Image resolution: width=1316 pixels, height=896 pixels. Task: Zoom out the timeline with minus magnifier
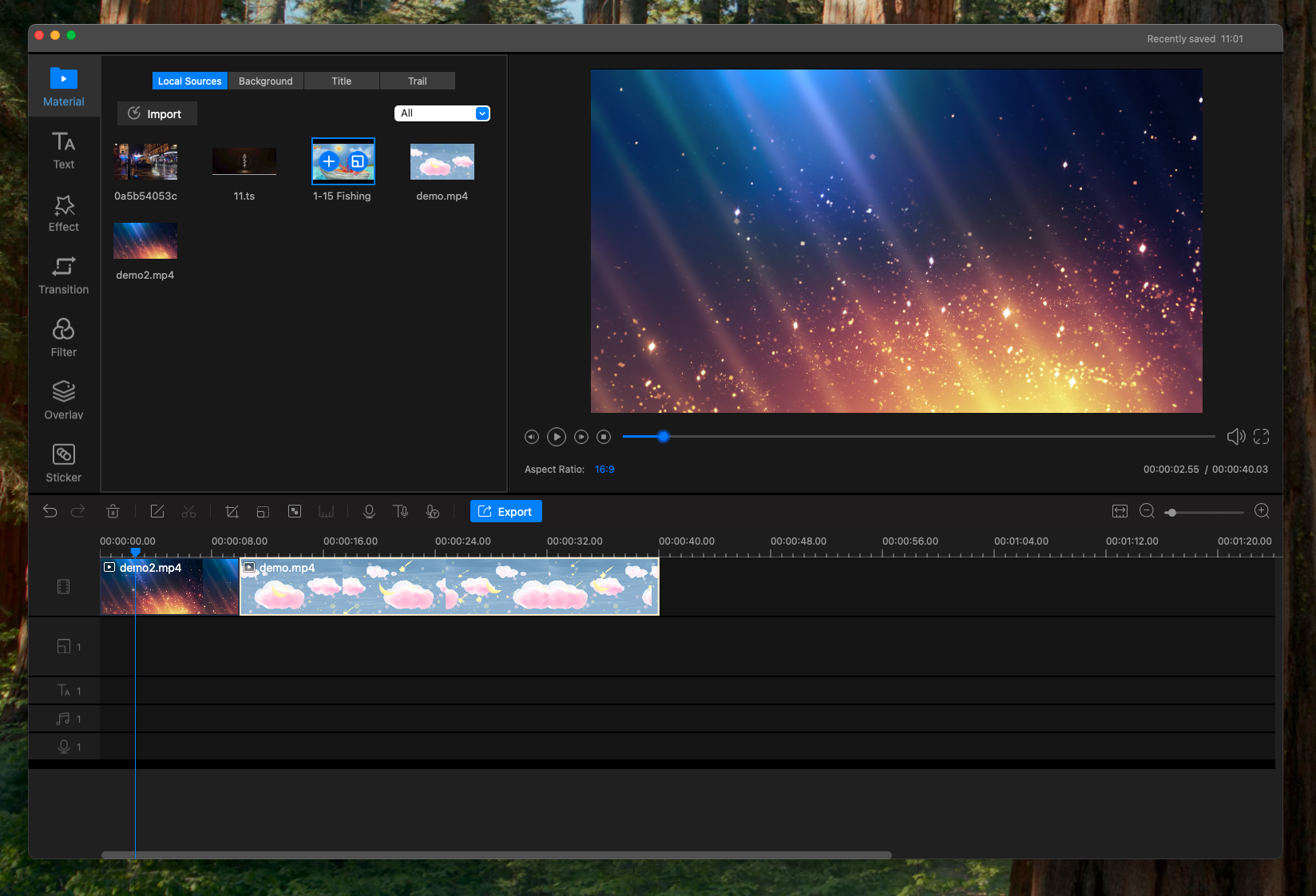coord(1148,511)
